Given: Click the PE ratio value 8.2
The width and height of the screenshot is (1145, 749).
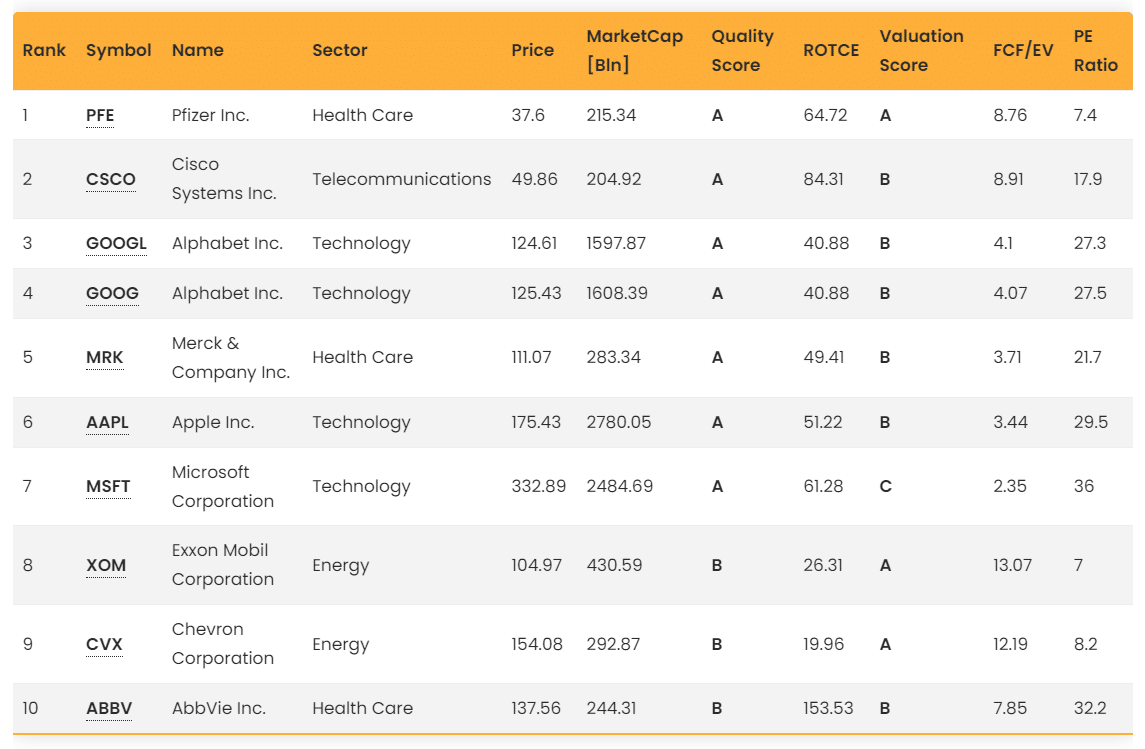Looking at the screenshot, I should tap(1085, 645).
